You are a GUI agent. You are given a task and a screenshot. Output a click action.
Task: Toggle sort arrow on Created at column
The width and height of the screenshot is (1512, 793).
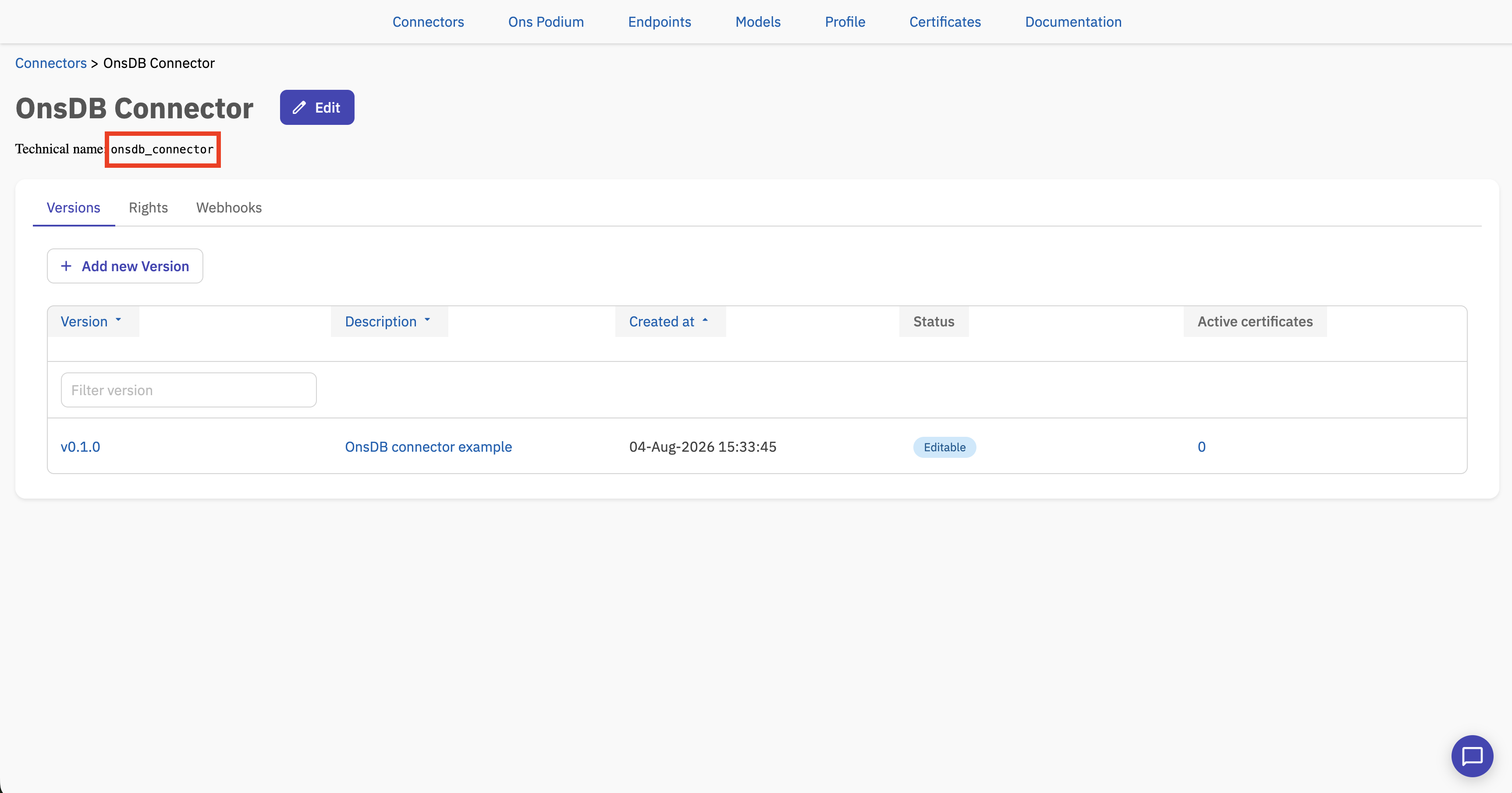[x=705, y=320]
